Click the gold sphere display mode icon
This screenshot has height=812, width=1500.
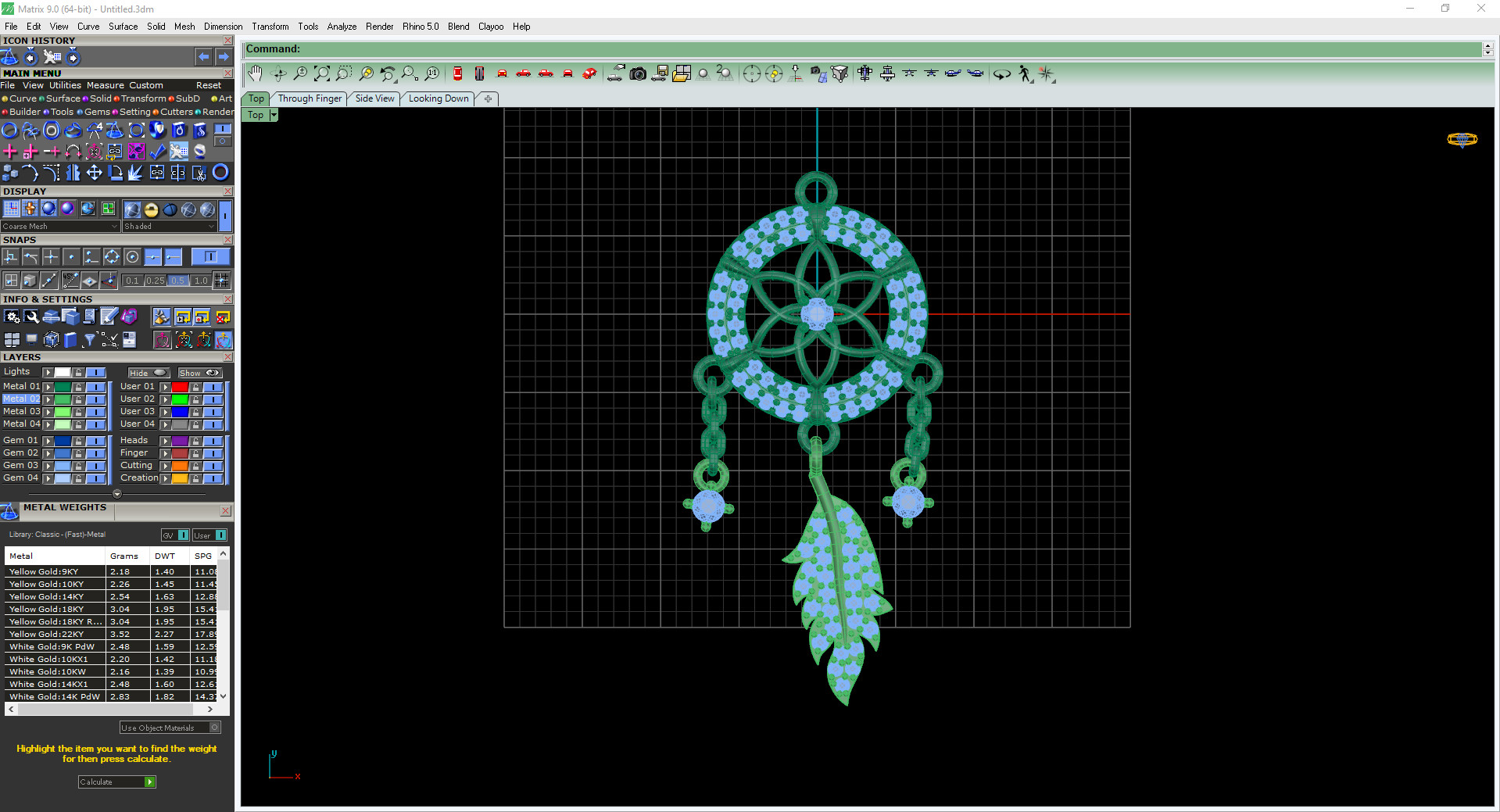[x=151, y=209]
